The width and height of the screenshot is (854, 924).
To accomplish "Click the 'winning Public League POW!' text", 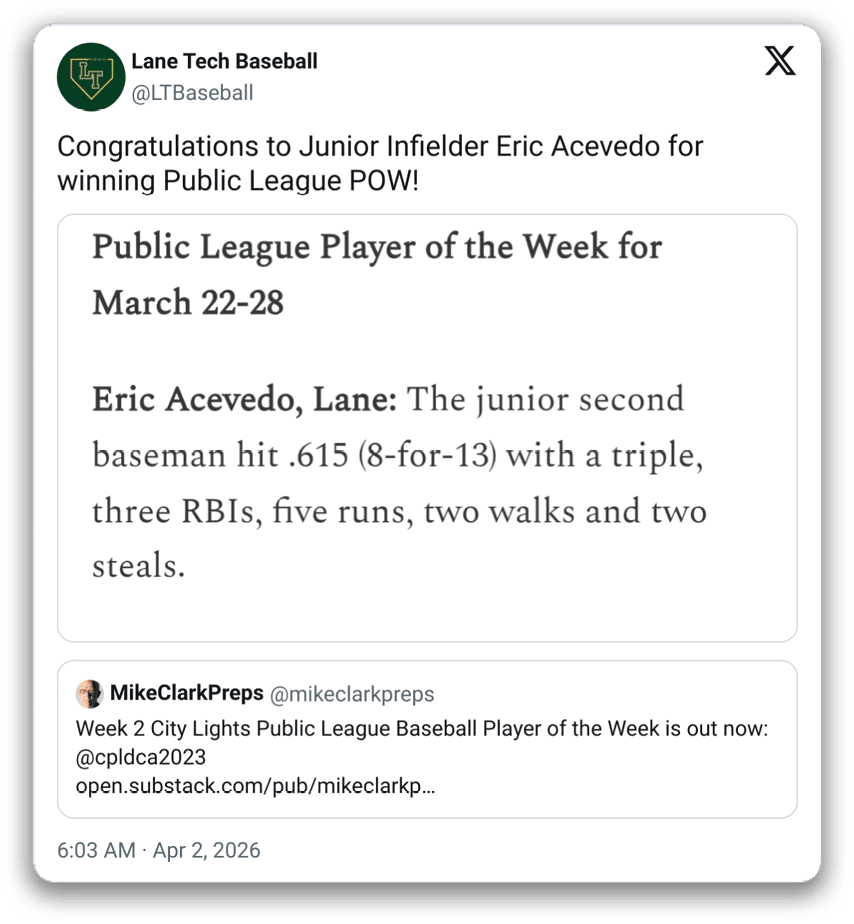I will click(x=237, y=182).
